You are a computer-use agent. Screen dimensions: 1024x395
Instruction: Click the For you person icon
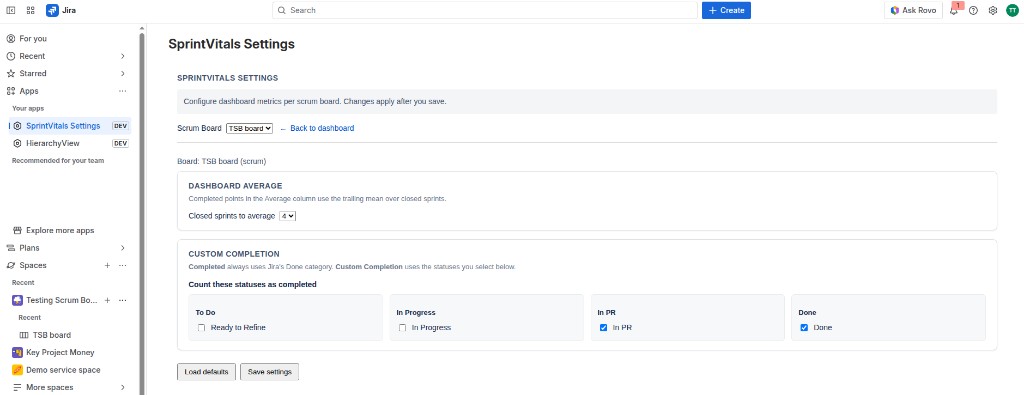(10, 39)
